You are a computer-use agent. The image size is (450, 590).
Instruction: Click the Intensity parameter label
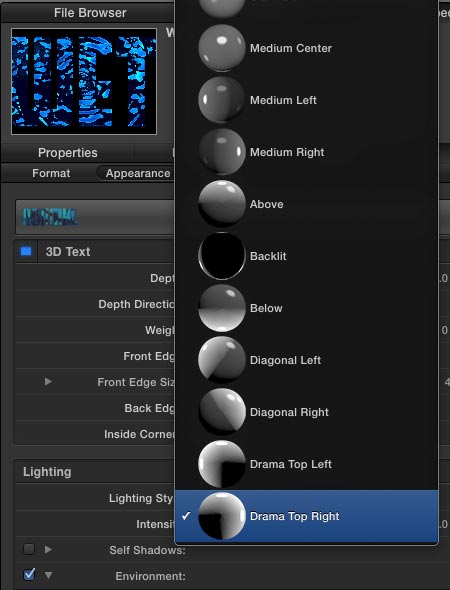155,524
